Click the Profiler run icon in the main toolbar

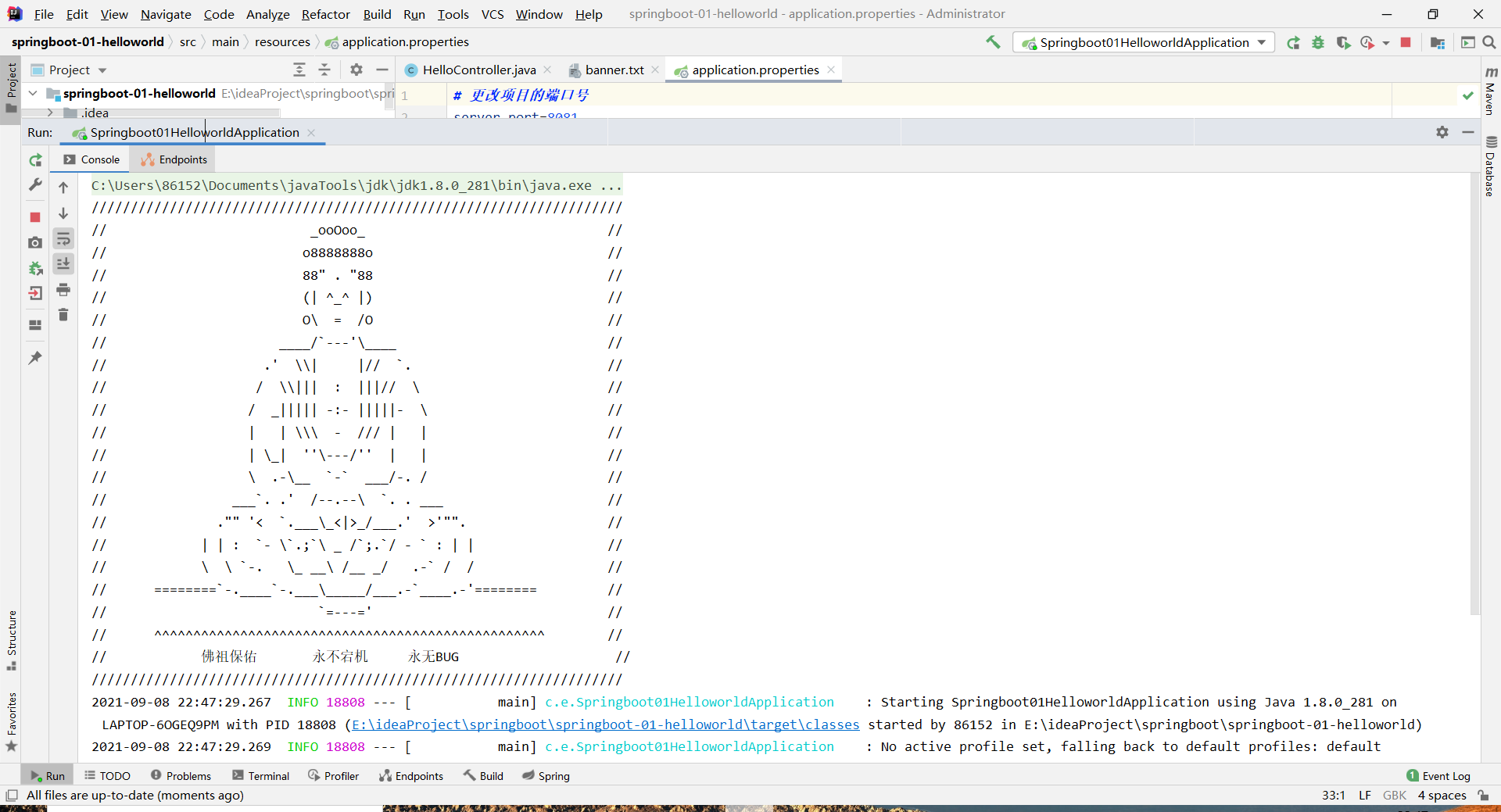click(x=1367, y=42)
